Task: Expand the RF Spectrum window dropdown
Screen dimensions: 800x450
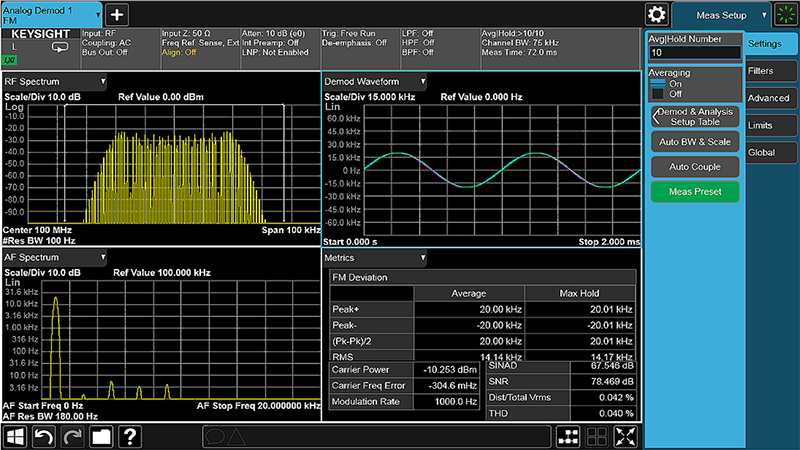Action: [102, 81]
